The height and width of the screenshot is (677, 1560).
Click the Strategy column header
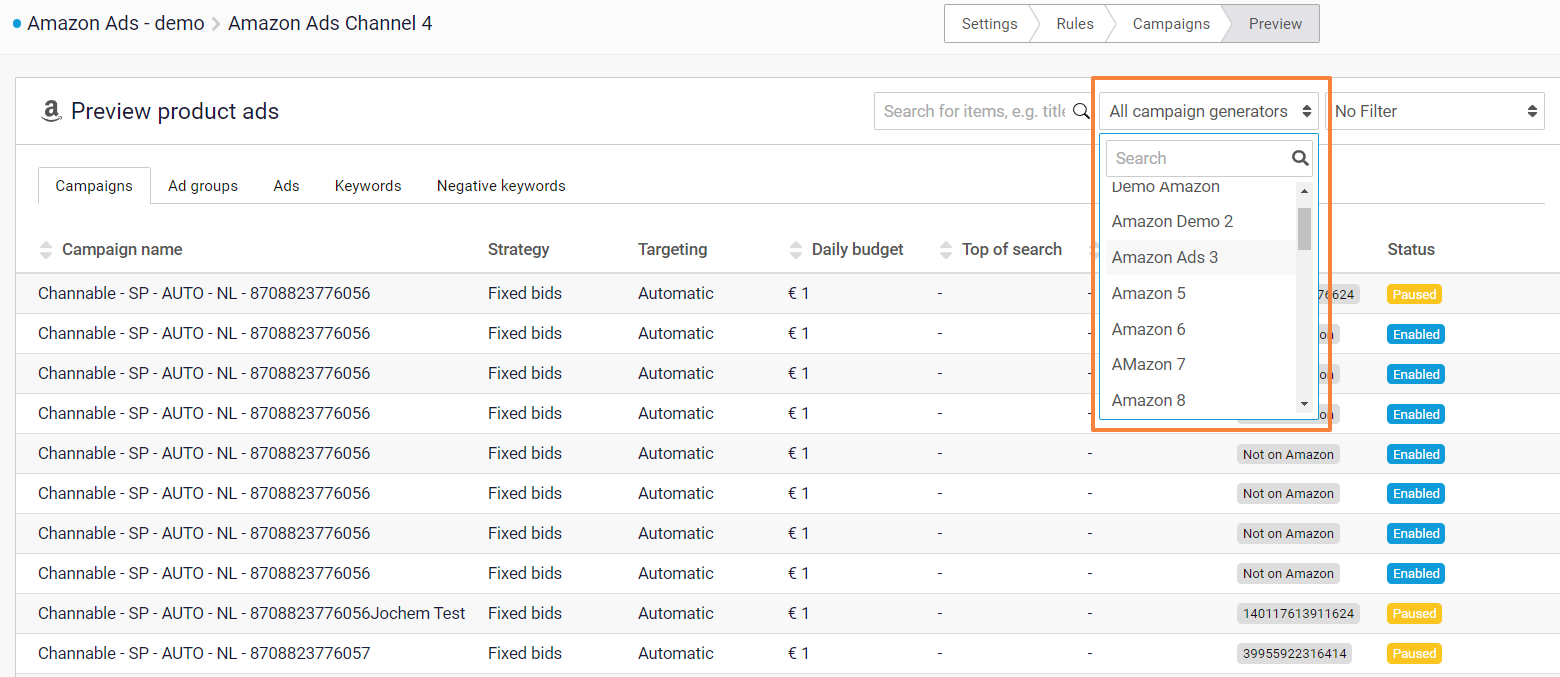pos(518,250)
